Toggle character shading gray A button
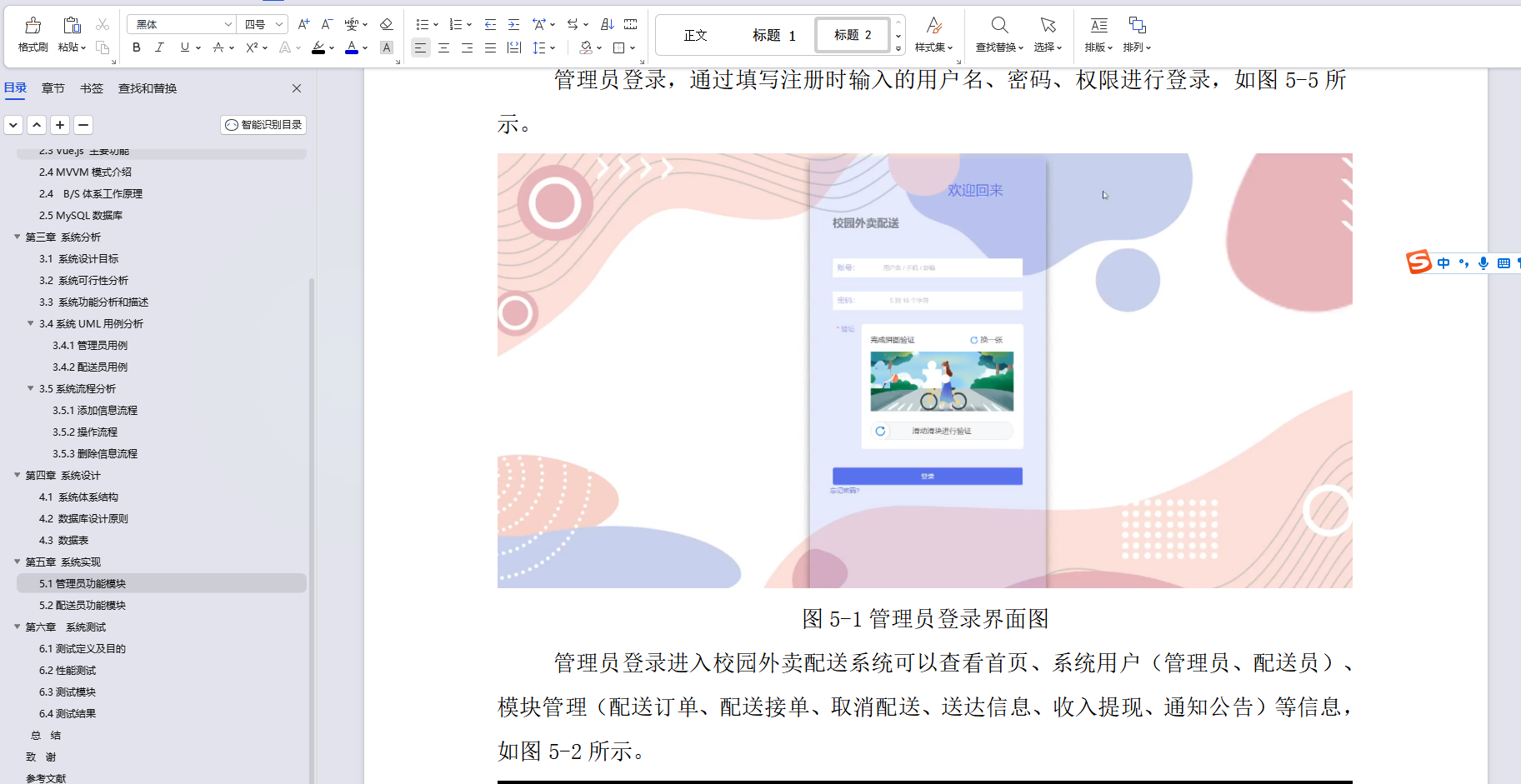This screenshot has height=784, width=1521. (x=387, y=47)
